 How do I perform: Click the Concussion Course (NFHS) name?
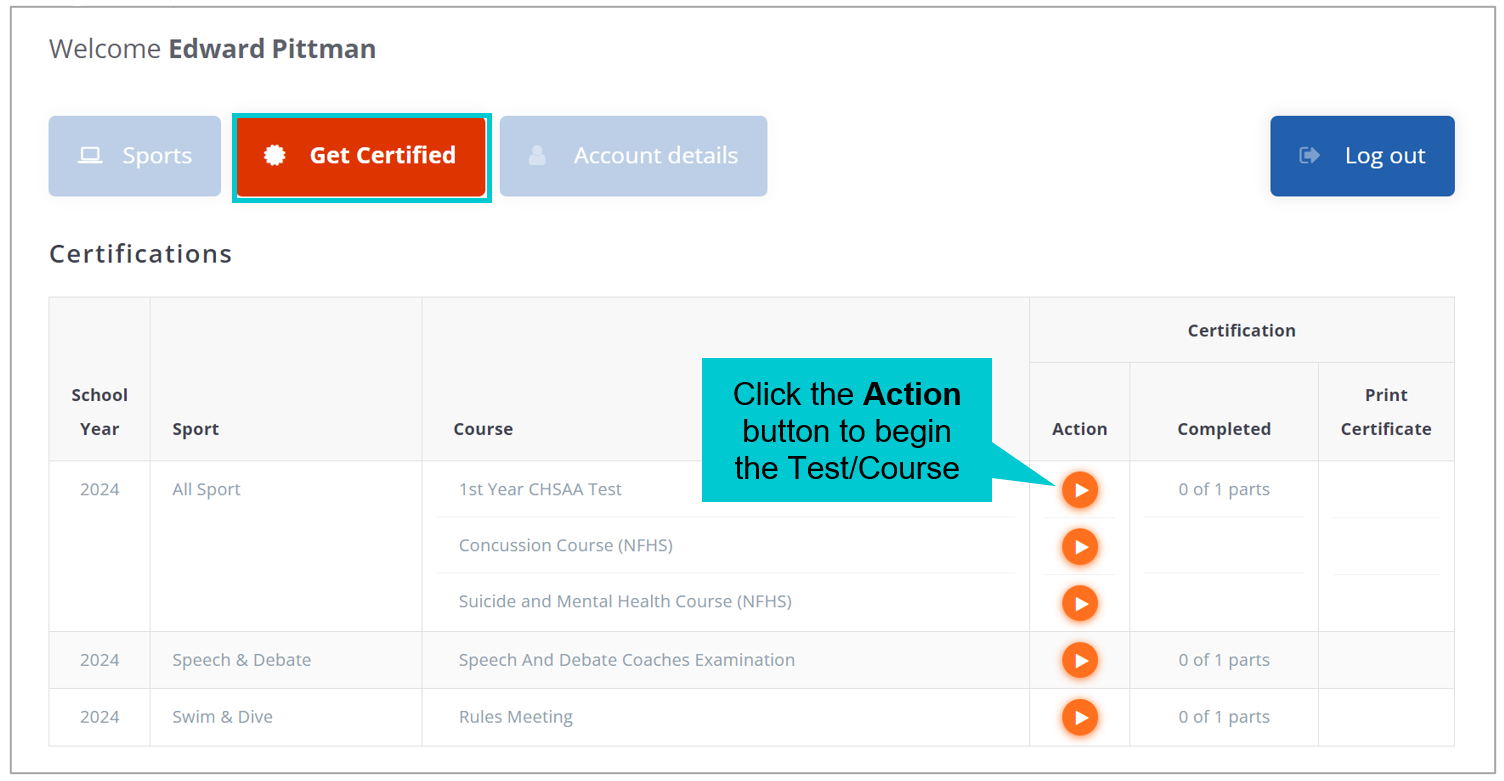pos(565,546)
